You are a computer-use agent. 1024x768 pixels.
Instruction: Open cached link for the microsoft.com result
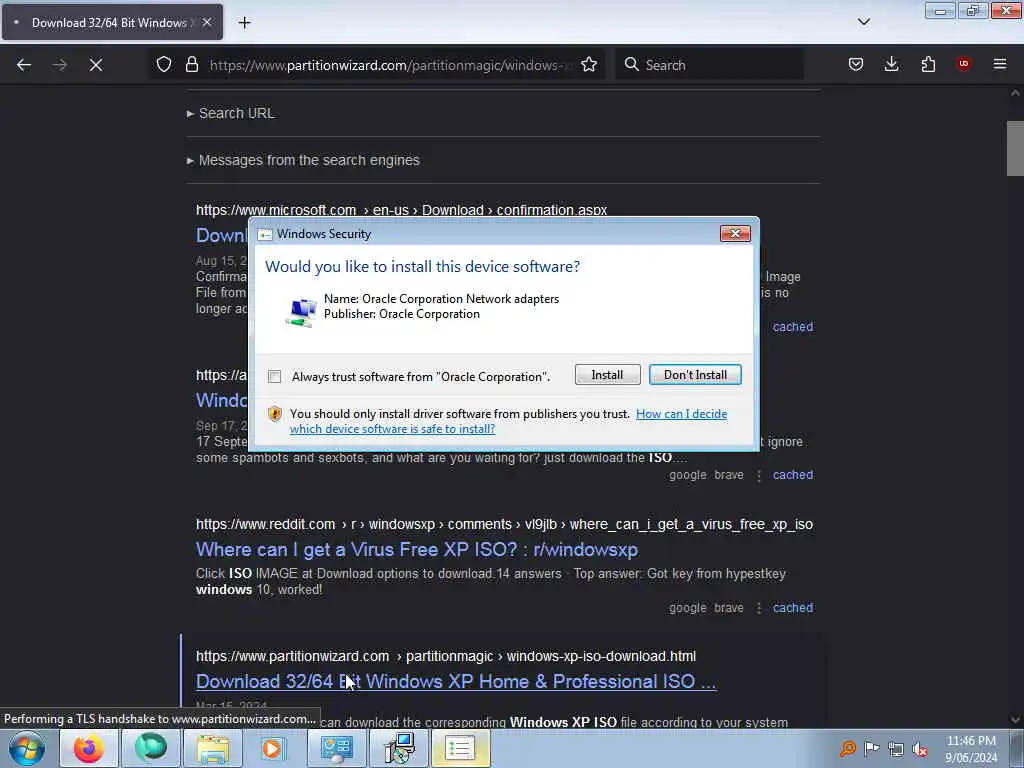pos(793,327)
